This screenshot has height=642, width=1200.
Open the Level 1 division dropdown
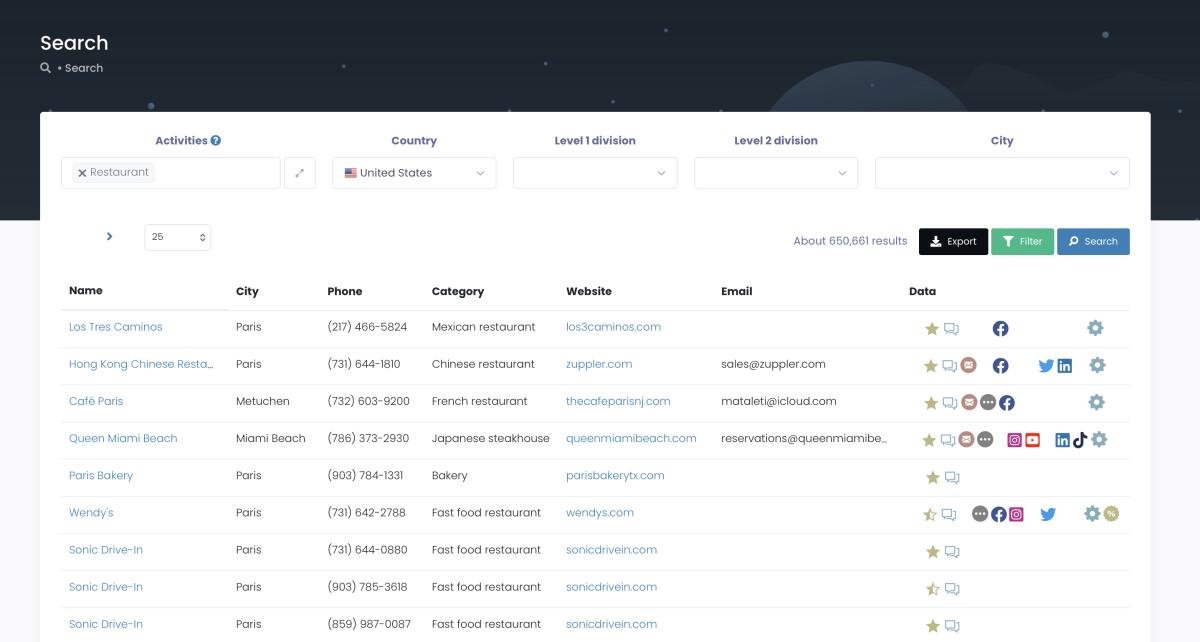point(595,173)
